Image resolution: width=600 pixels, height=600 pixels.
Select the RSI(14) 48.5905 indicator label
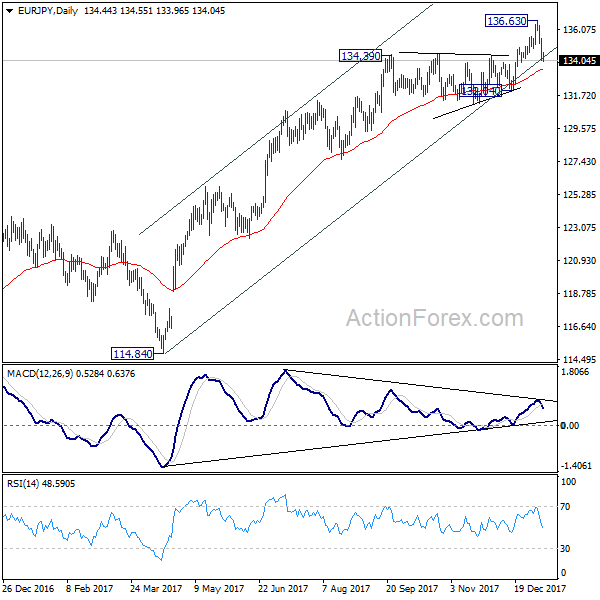coord(41,484)
